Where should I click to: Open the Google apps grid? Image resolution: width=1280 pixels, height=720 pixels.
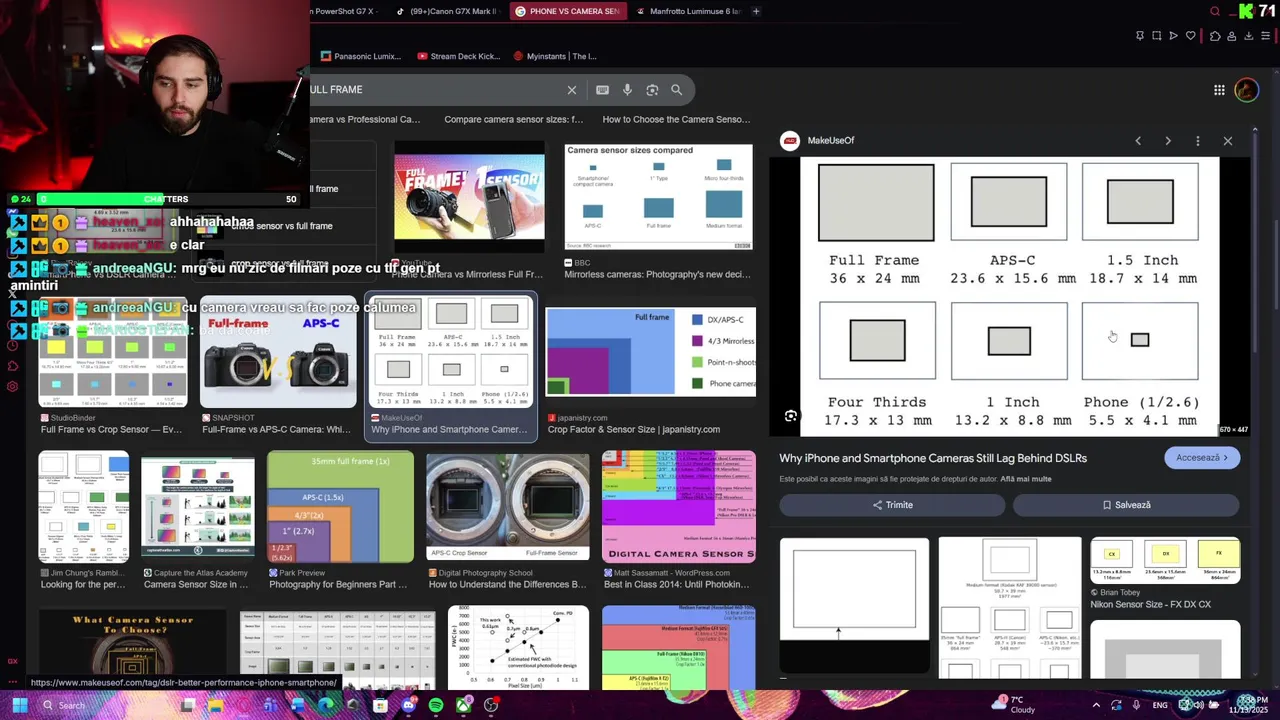[x=1219, y=90]
